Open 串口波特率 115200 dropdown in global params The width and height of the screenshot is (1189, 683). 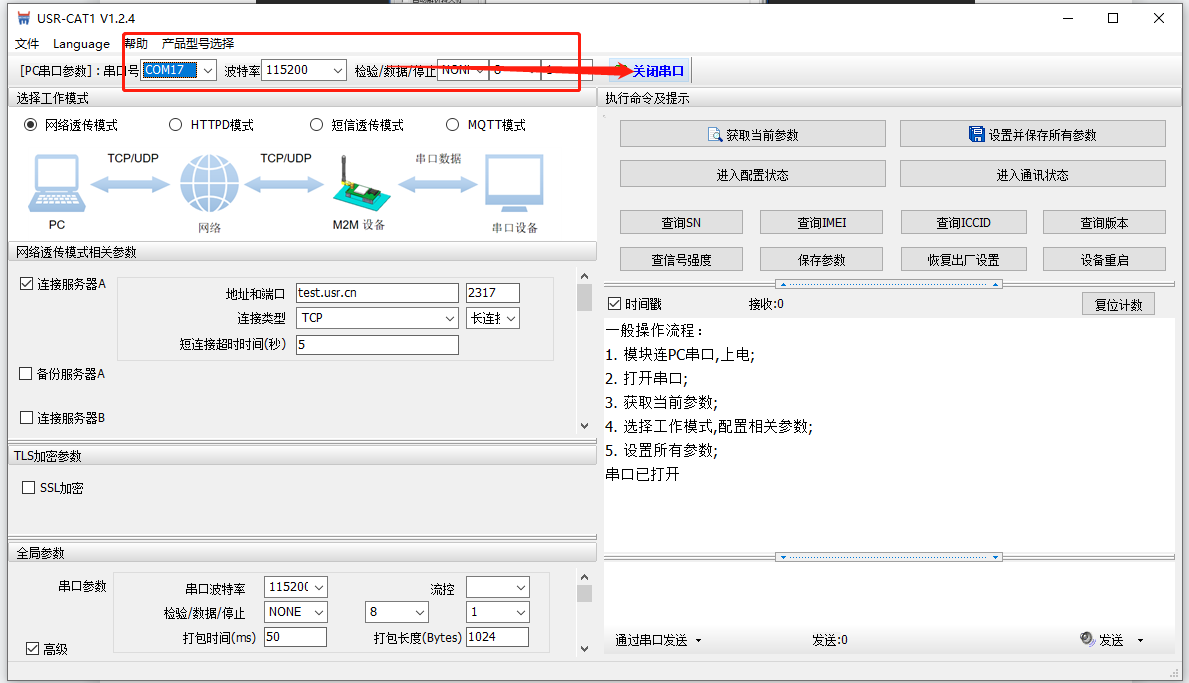[319, 587]
